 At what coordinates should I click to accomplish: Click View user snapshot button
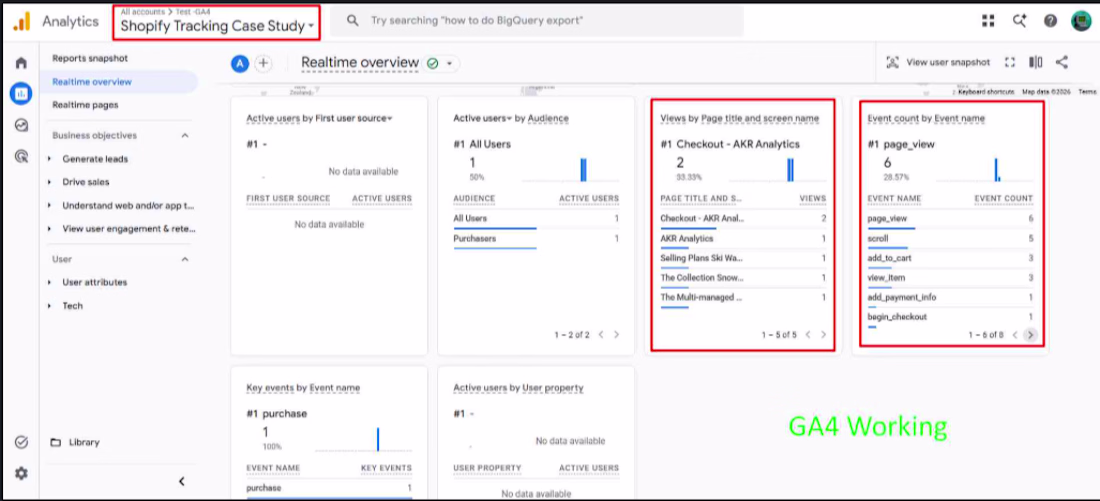(938, 62)
